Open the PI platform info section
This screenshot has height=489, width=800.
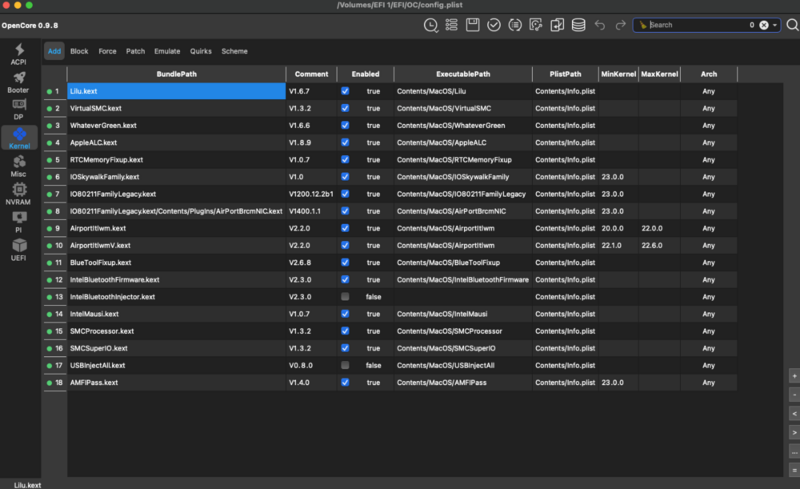pos(19,222)
